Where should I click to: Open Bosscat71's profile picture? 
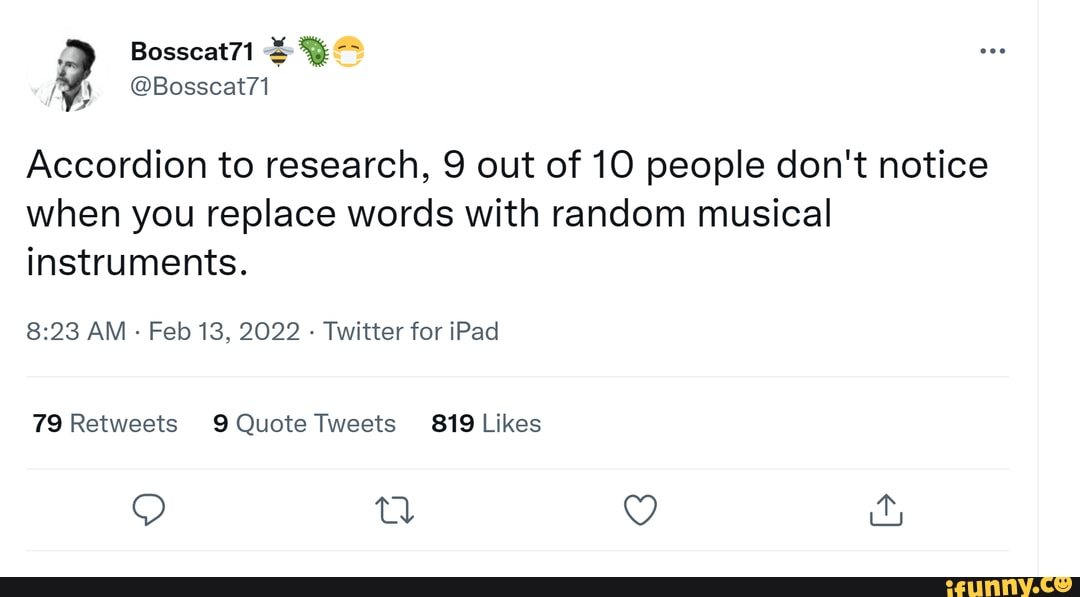coord(65,73)
